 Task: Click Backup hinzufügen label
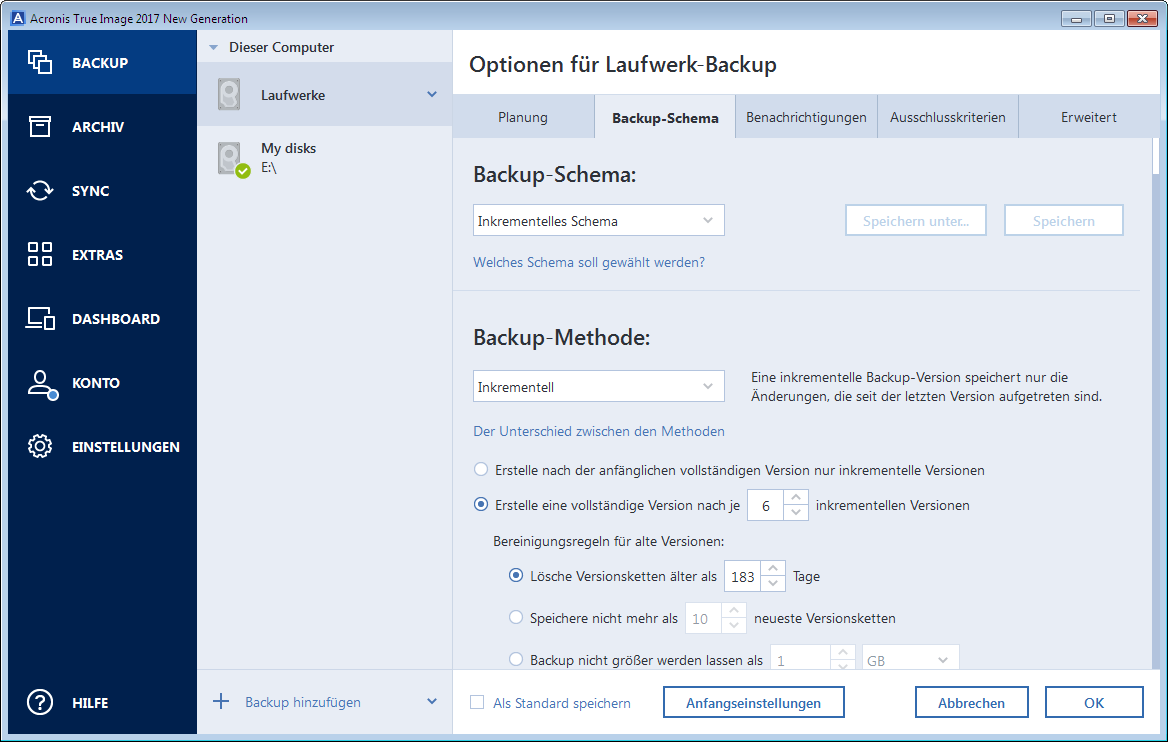tap(302, 702)
